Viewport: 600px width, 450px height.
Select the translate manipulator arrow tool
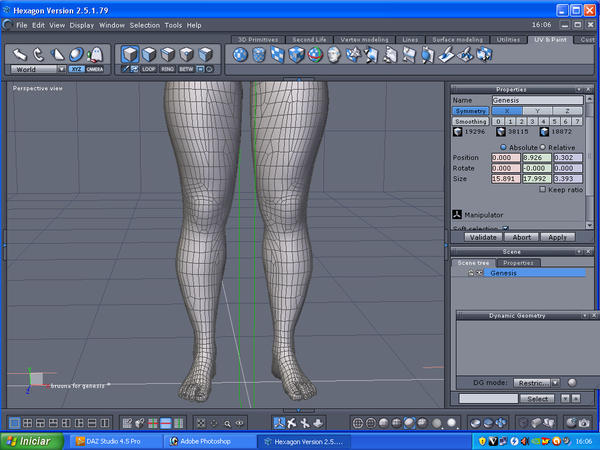19,53
